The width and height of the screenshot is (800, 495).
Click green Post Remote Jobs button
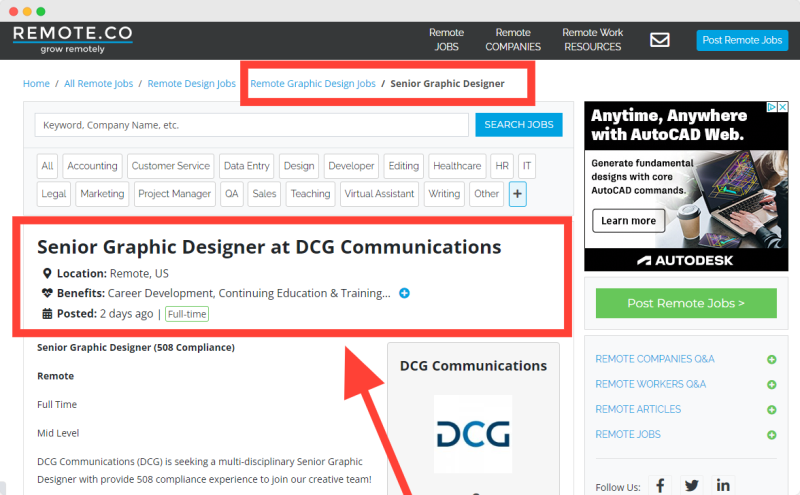[686, 303]
